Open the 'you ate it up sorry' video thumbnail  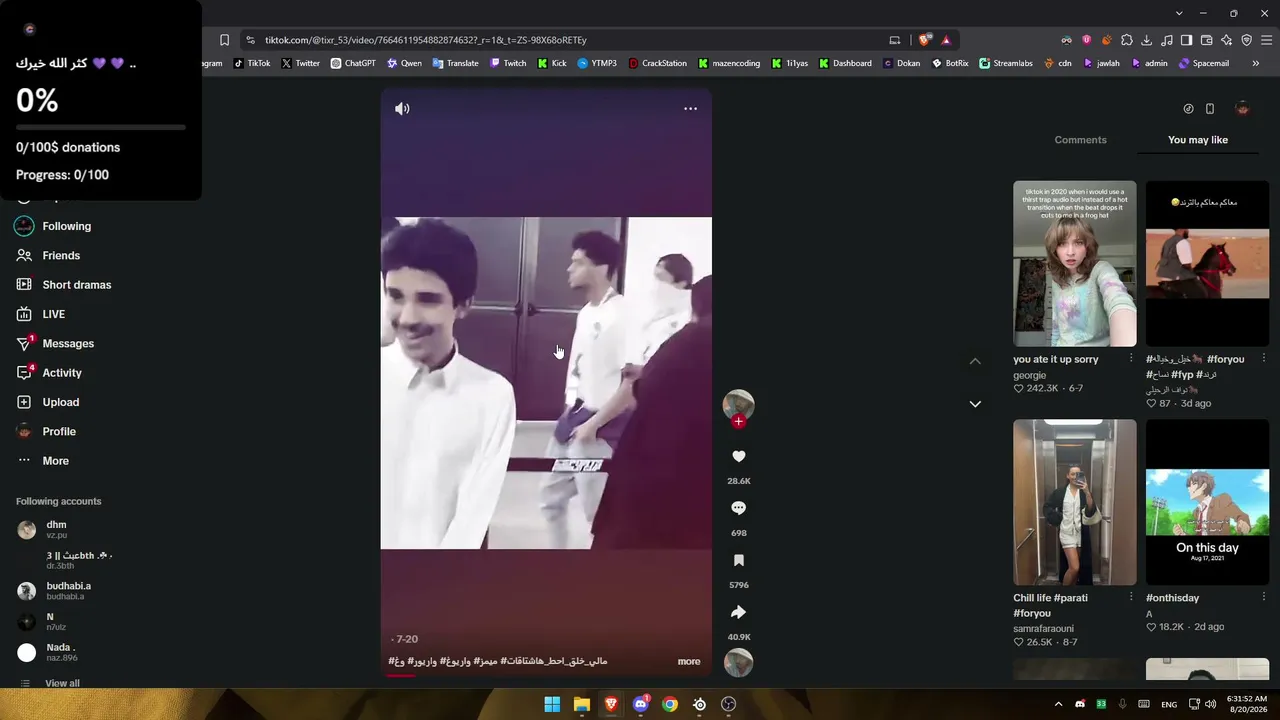pyautogui.click(x=1075, y=264)
